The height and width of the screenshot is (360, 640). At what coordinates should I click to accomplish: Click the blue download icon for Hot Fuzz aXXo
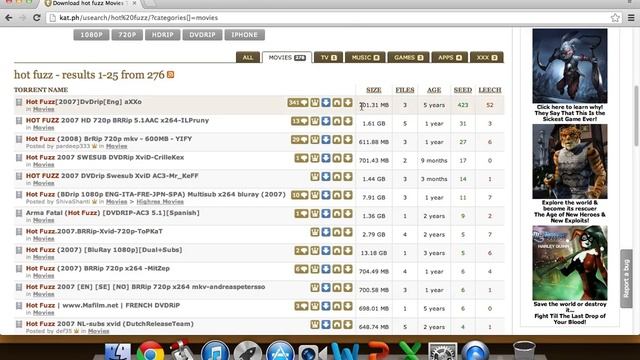coord(326,102)
